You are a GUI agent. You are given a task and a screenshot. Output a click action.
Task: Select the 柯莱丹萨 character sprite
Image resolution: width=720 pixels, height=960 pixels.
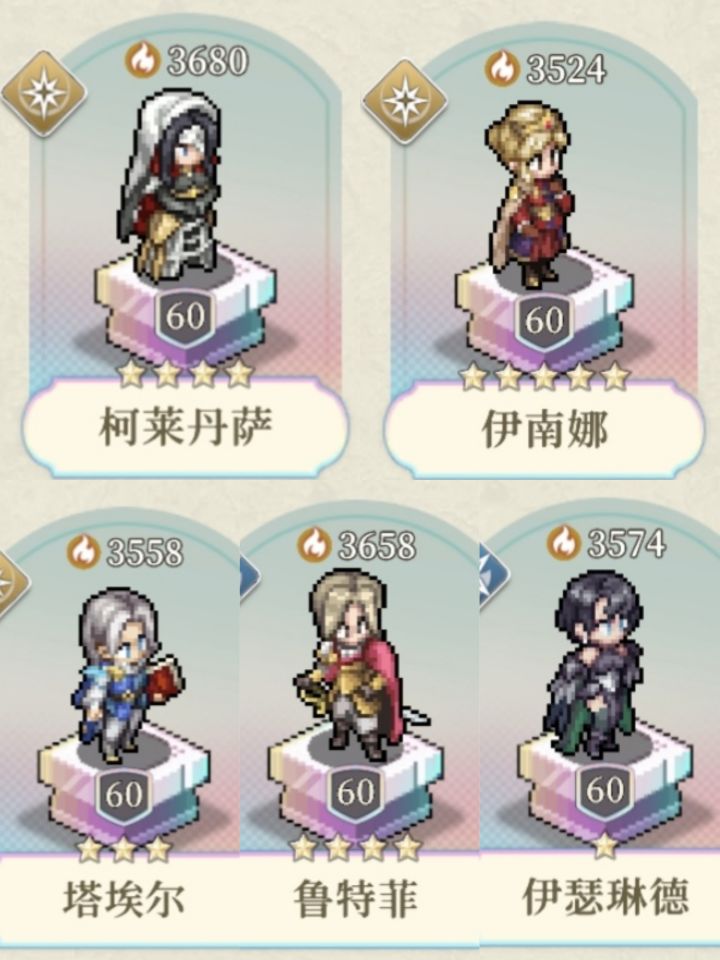(x=171, y=189)
